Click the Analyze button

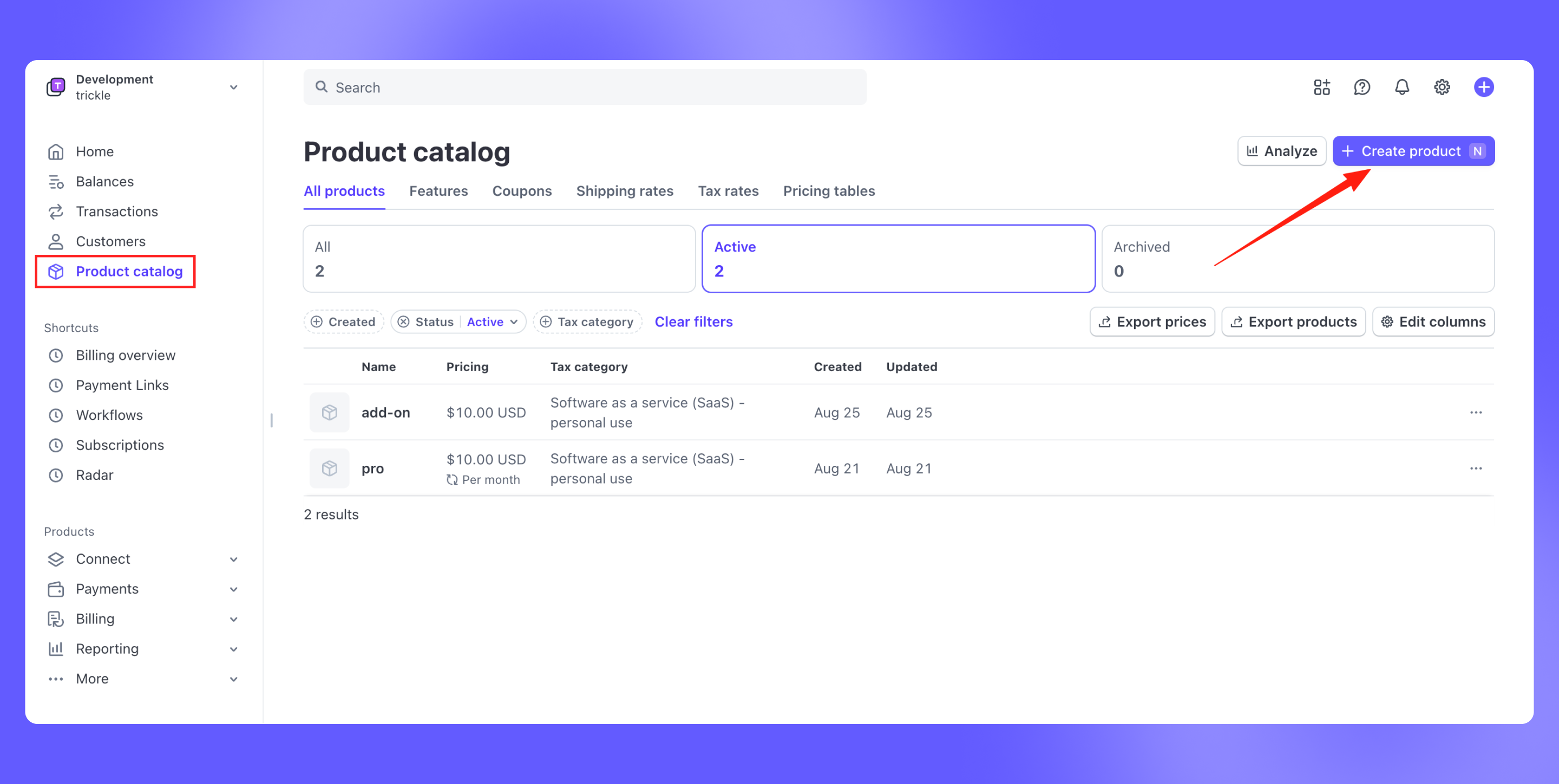[1281, 151]
